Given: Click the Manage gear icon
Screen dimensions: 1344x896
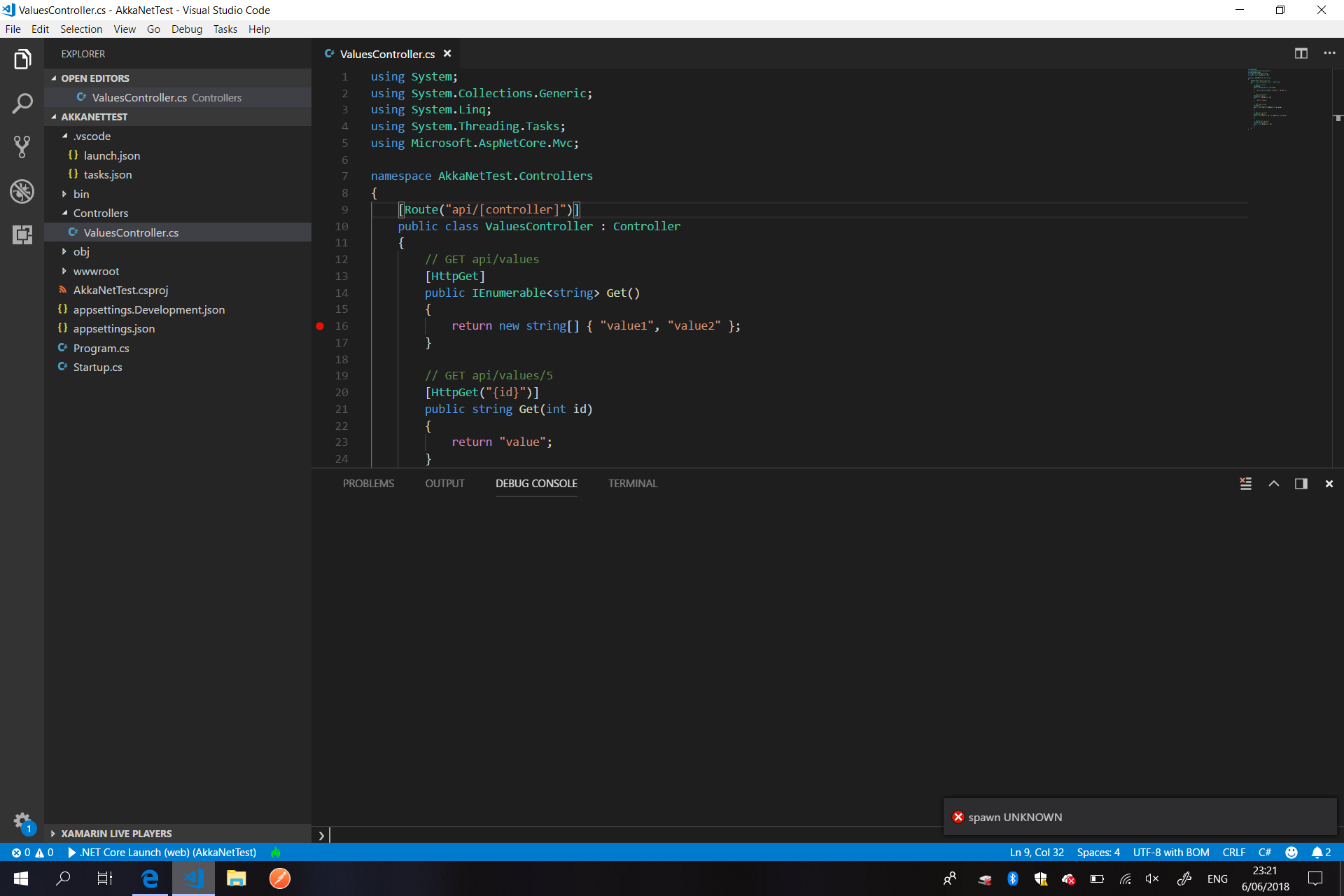Looking at the screenshot, I should (22, 820).
